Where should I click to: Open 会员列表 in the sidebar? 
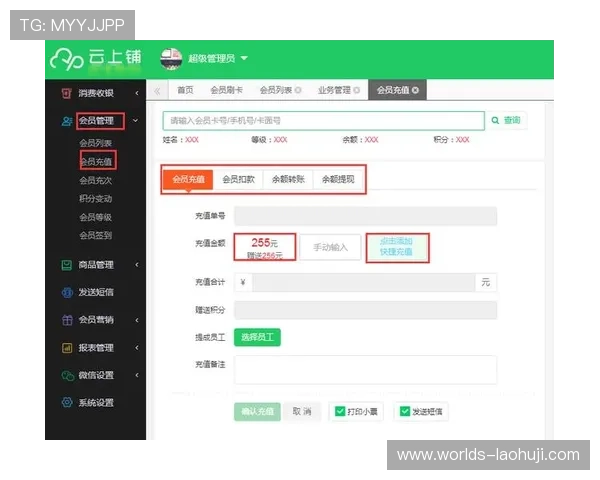click(96, 143)
